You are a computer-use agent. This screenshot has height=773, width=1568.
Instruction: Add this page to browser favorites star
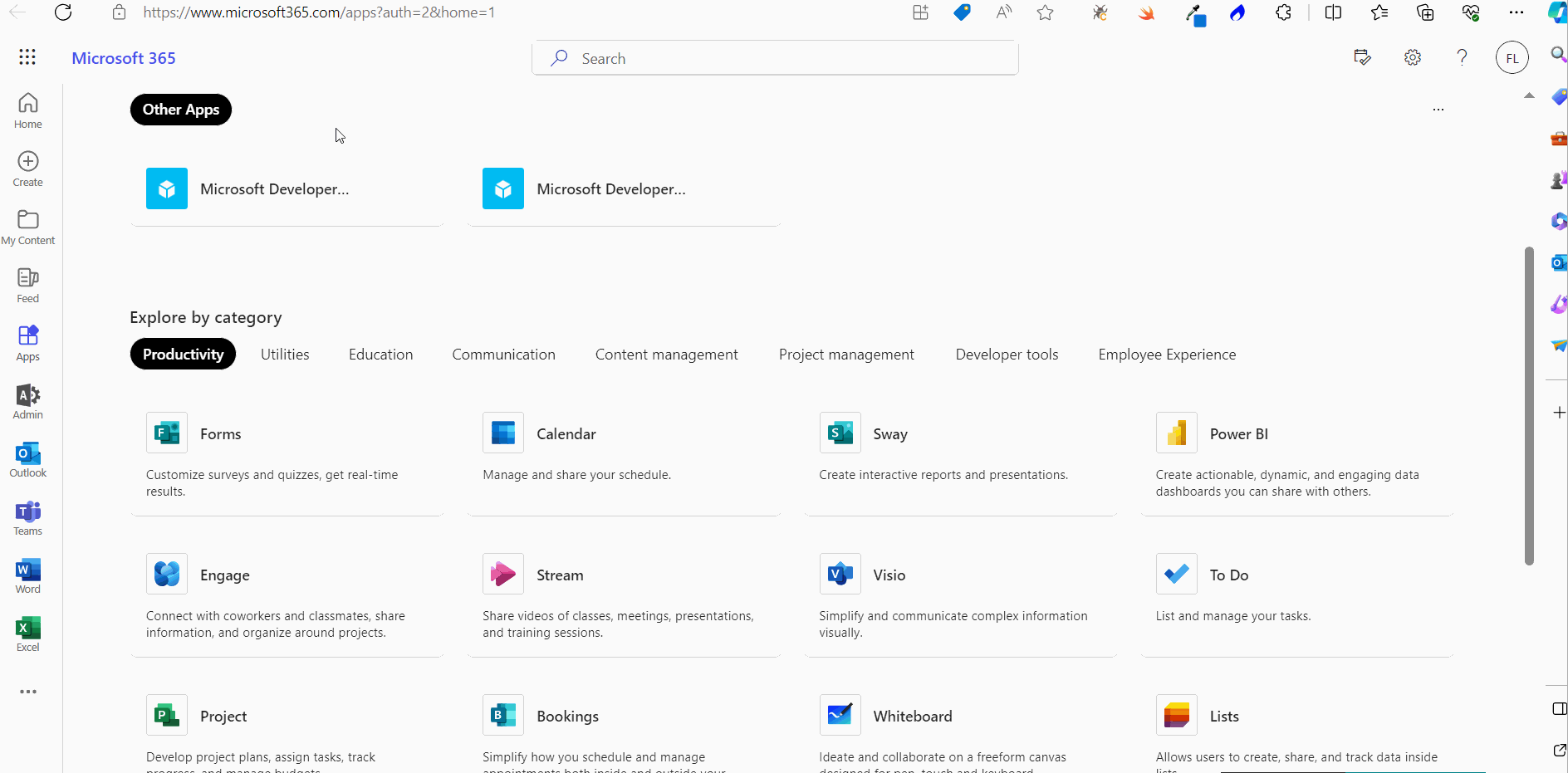click(1046, 12)
